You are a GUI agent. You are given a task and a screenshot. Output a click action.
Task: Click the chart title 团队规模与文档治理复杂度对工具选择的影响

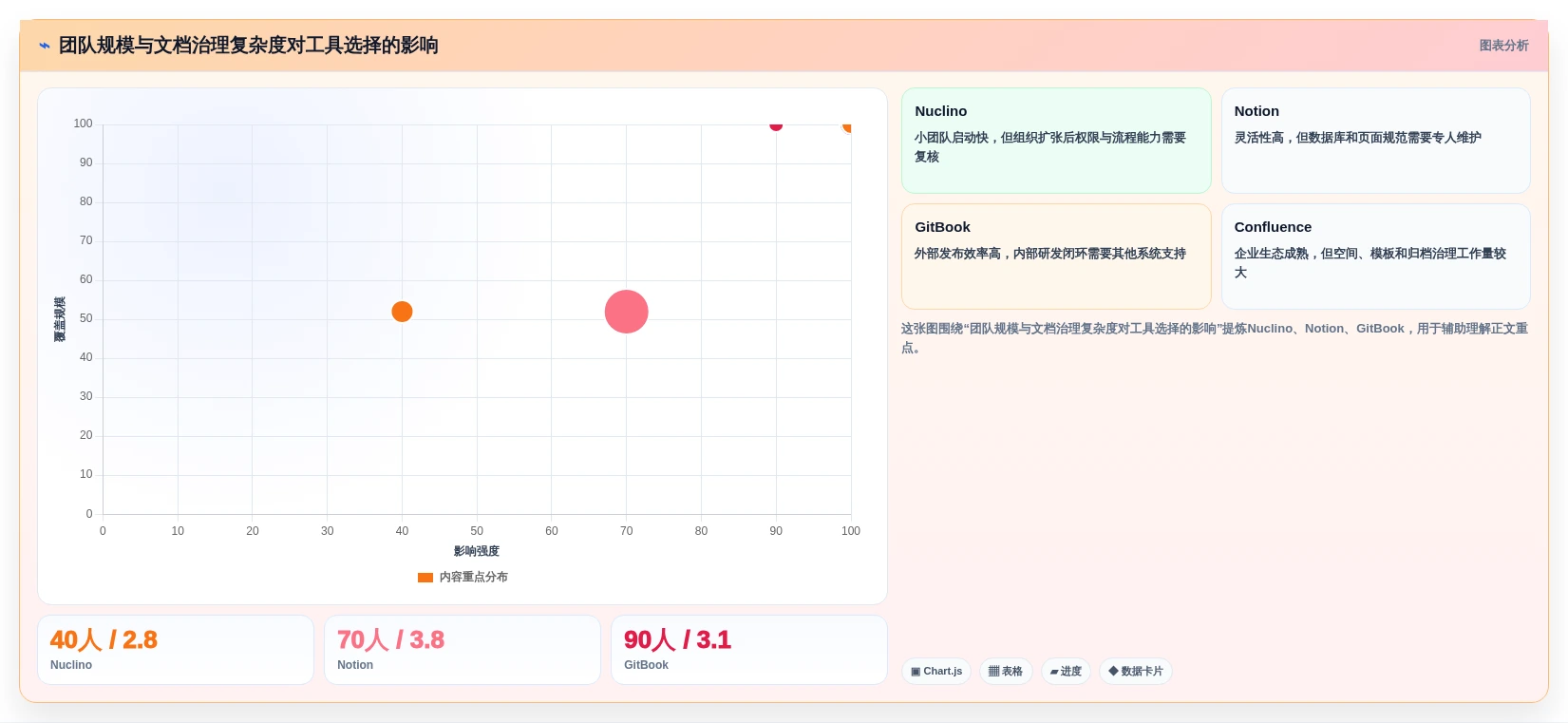point(249,46)
